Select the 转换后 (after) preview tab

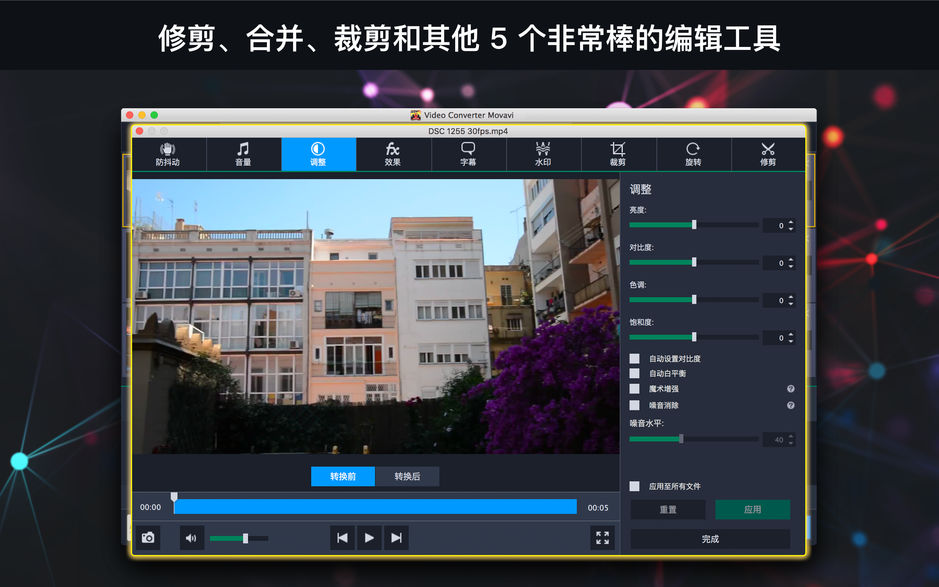point(408,476)
